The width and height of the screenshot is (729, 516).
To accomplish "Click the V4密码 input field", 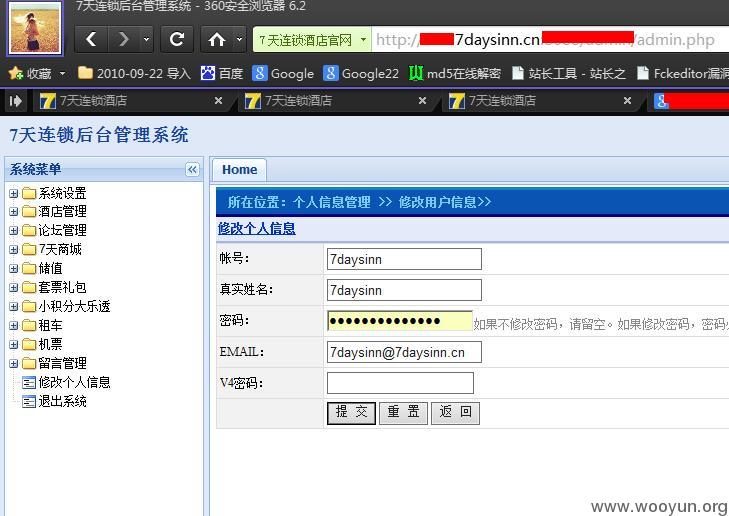I will 400,383.
